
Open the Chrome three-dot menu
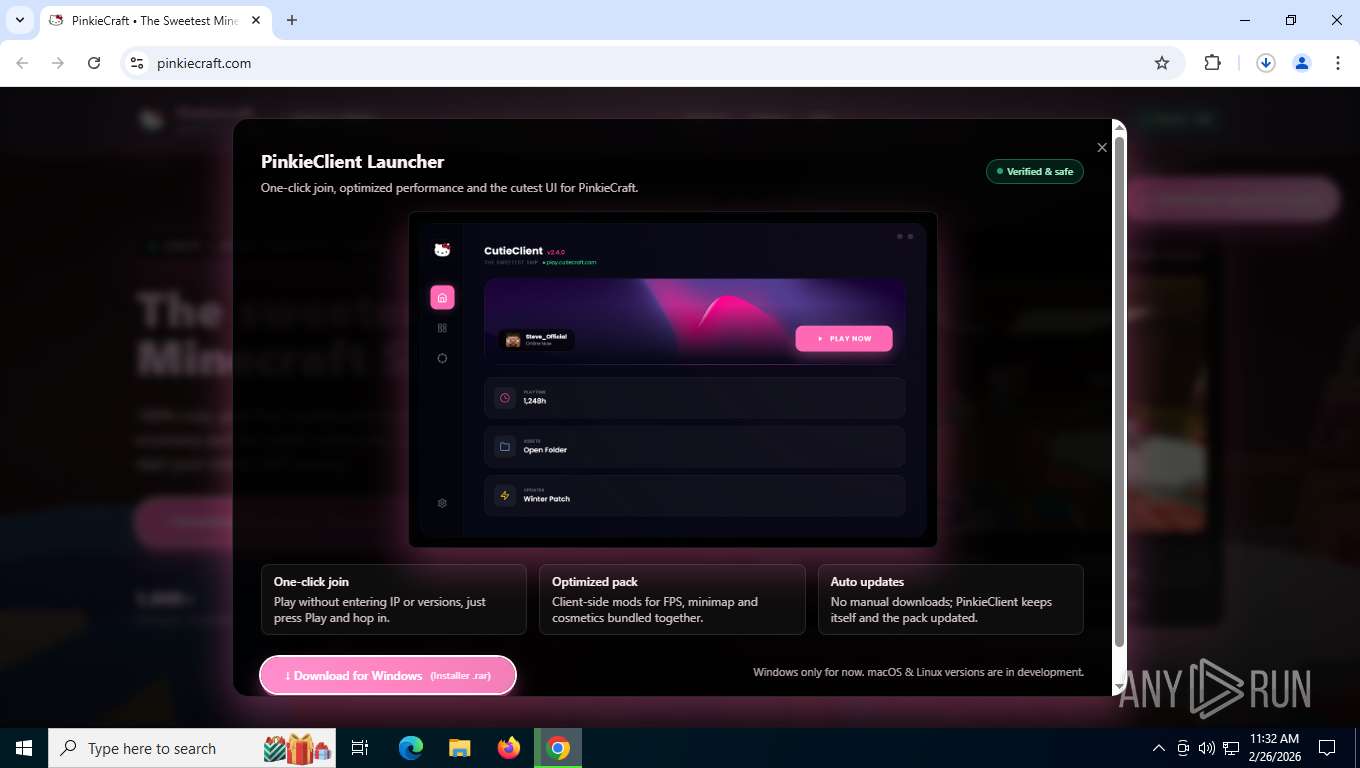[x=1338, y=63]
